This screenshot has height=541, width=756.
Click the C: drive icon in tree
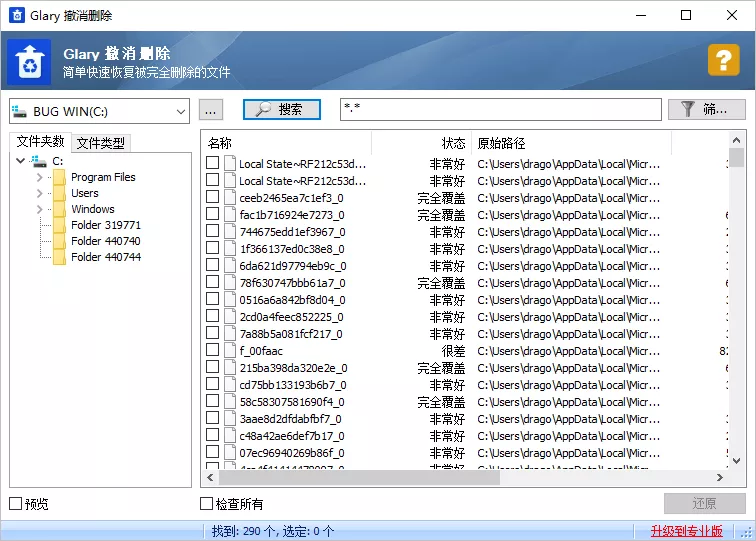[39, 161]
